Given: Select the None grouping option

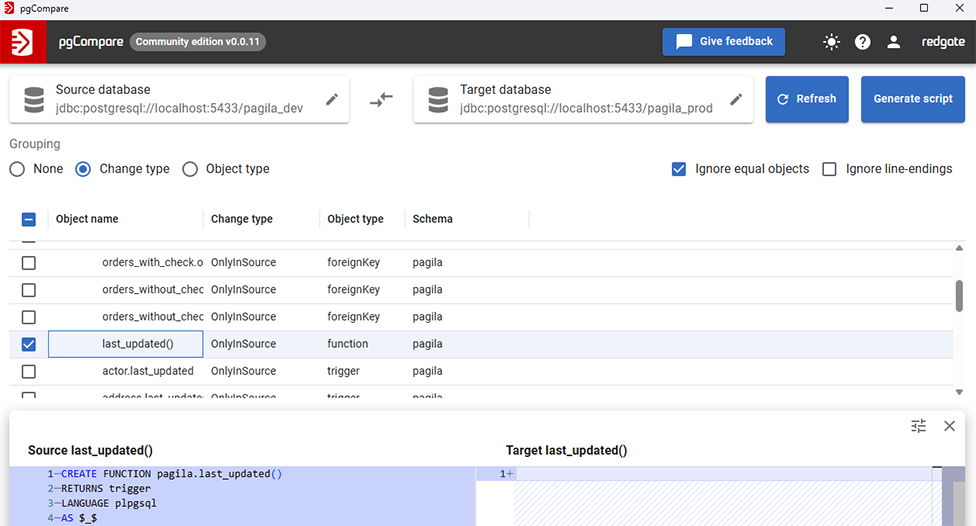Looking at the screenshot, I should click(x=18, y=169).
